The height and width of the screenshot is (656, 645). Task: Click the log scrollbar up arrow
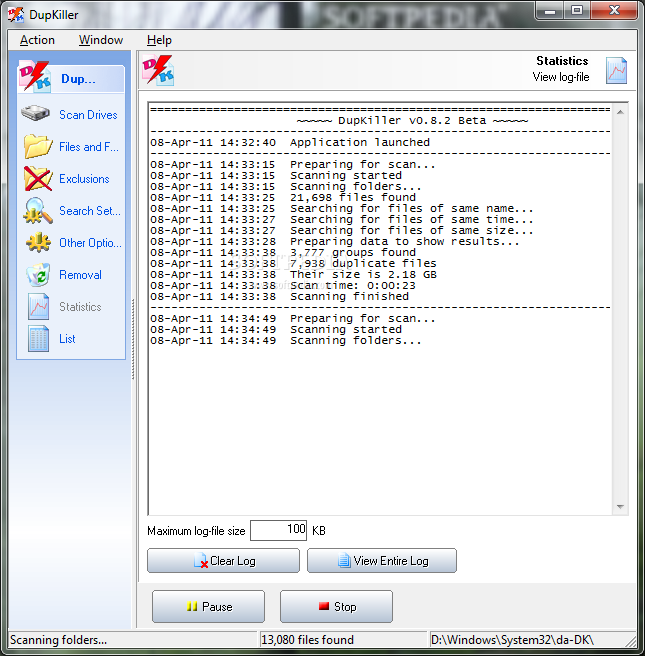(620, 112)
